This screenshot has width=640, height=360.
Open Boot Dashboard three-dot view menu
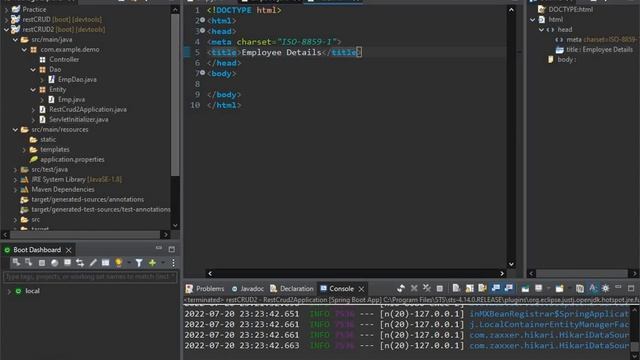pos(173,263)
